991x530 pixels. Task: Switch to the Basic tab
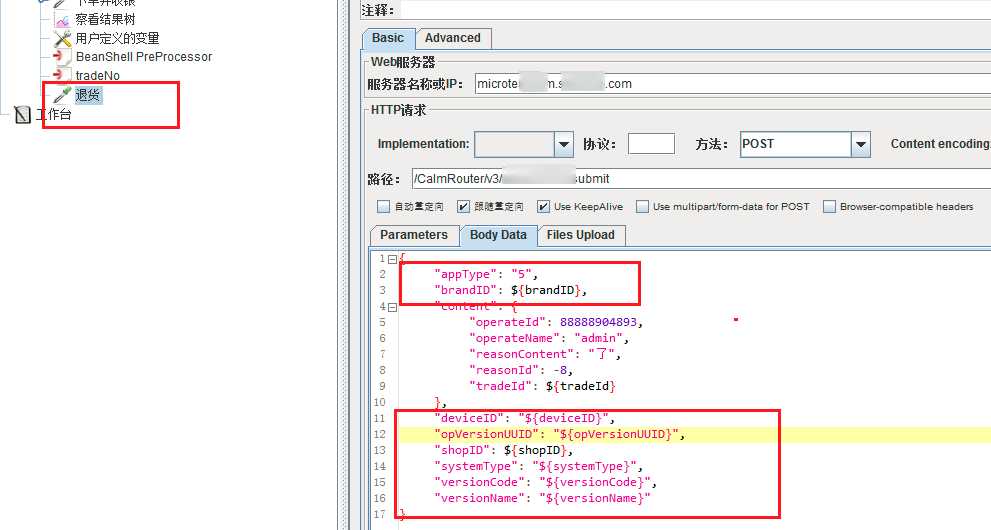(388, 38)
